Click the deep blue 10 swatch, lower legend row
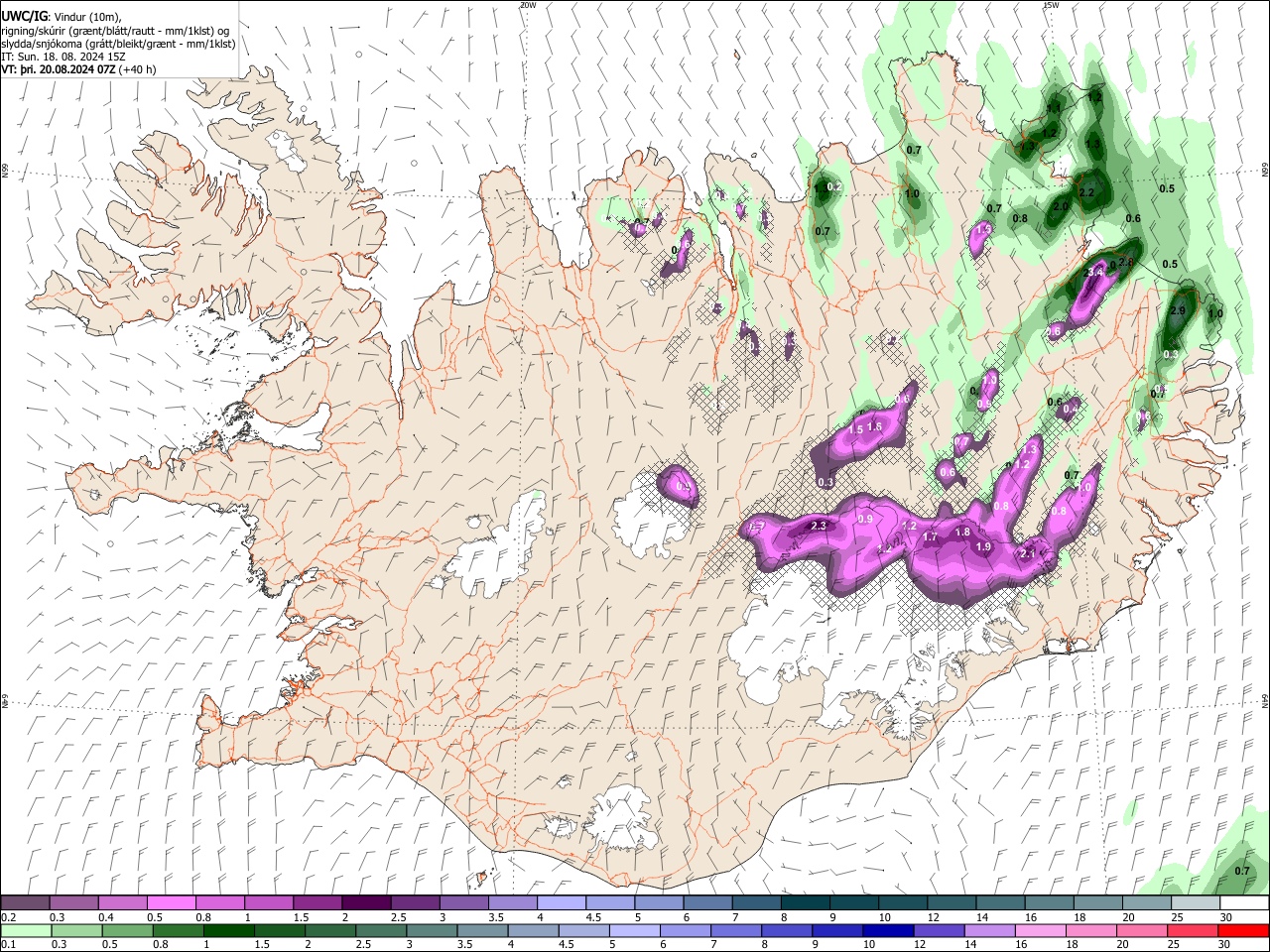Image resolution: width=1270 pixels, height=952 pixels. (888, 930)
